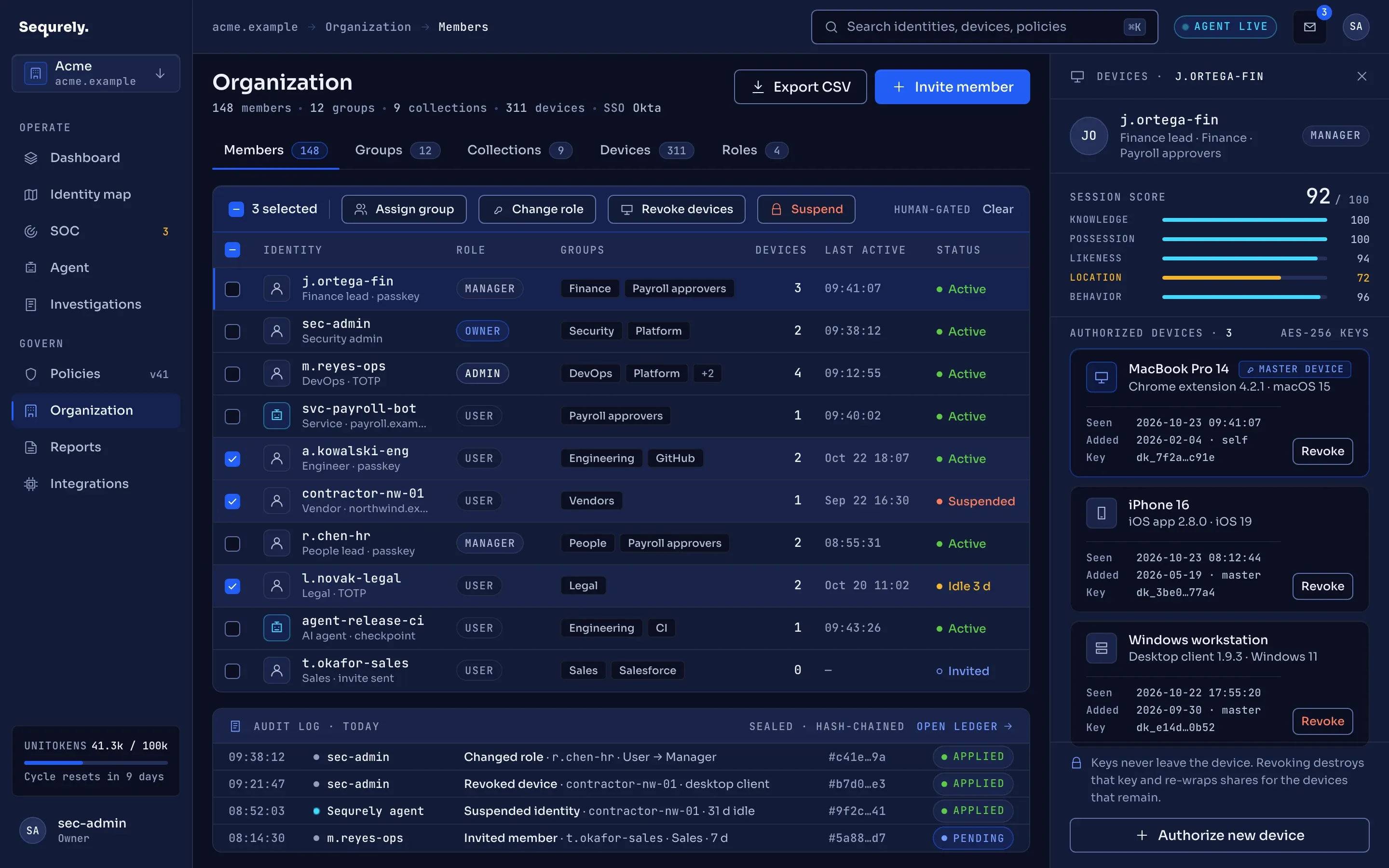Click the Invite member button

coord(952,87)
